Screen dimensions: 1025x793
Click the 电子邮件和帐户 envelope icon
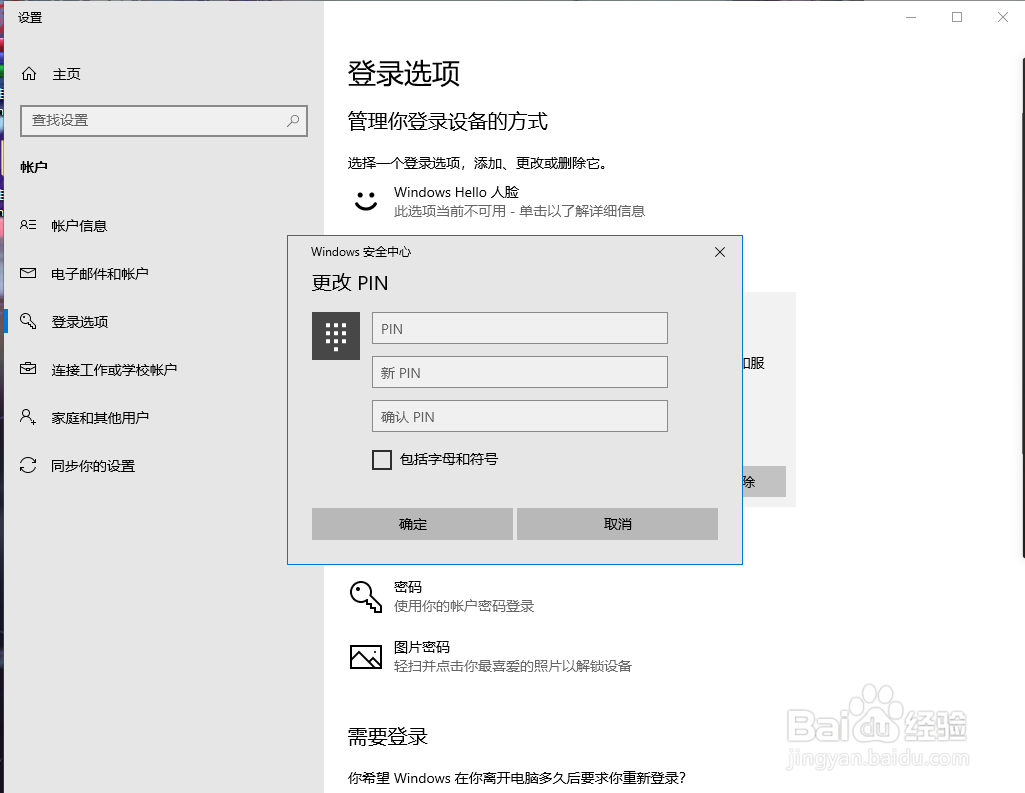(30, 273)
